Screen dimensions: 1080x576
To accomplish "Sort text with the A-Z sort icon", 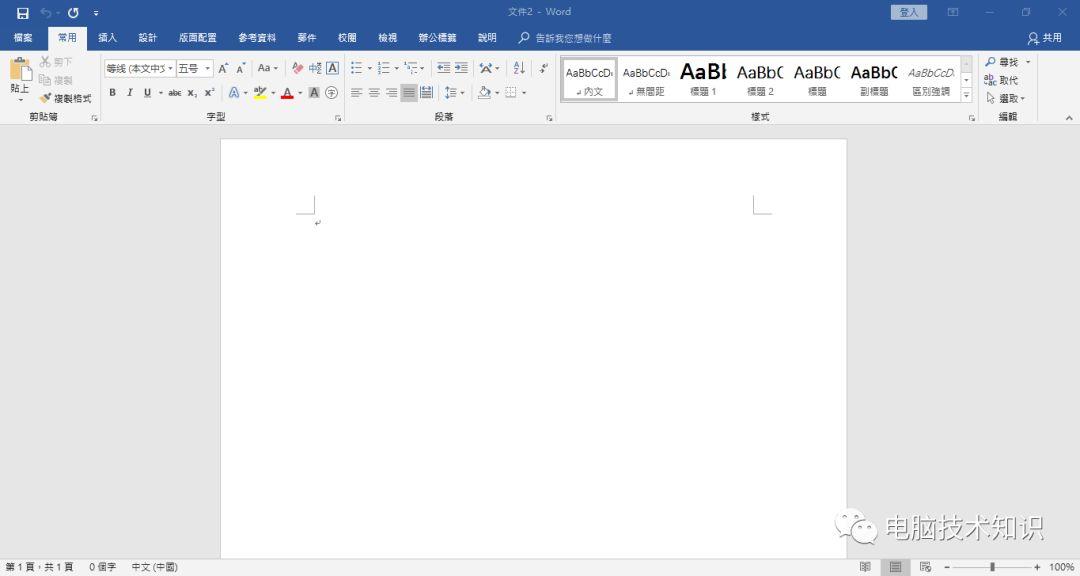I will pos(519,68).
